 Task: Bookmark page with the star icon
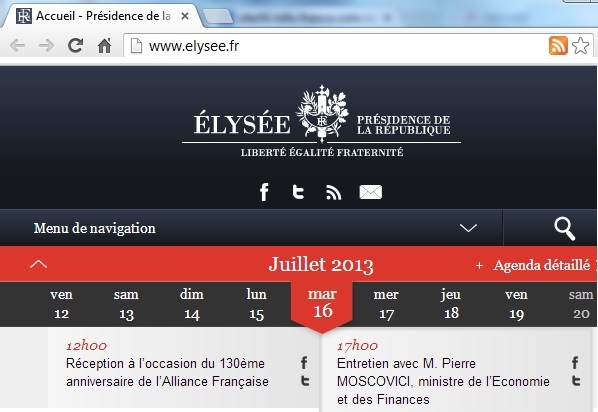click(x=580, y=45)
